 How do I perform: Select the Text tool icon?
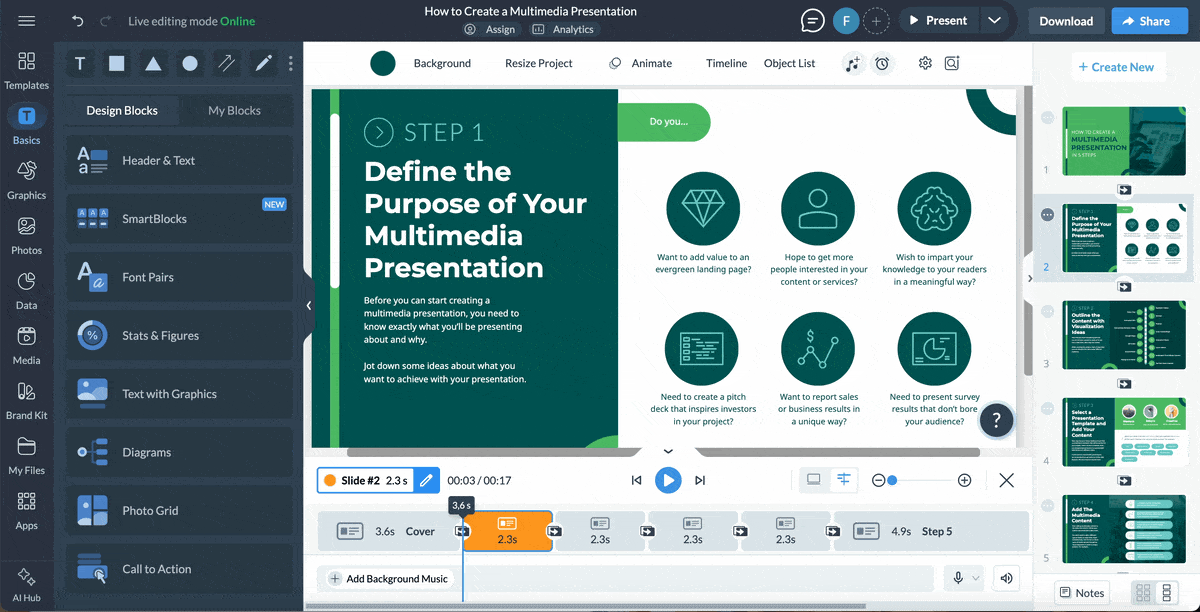coord(80,64)
